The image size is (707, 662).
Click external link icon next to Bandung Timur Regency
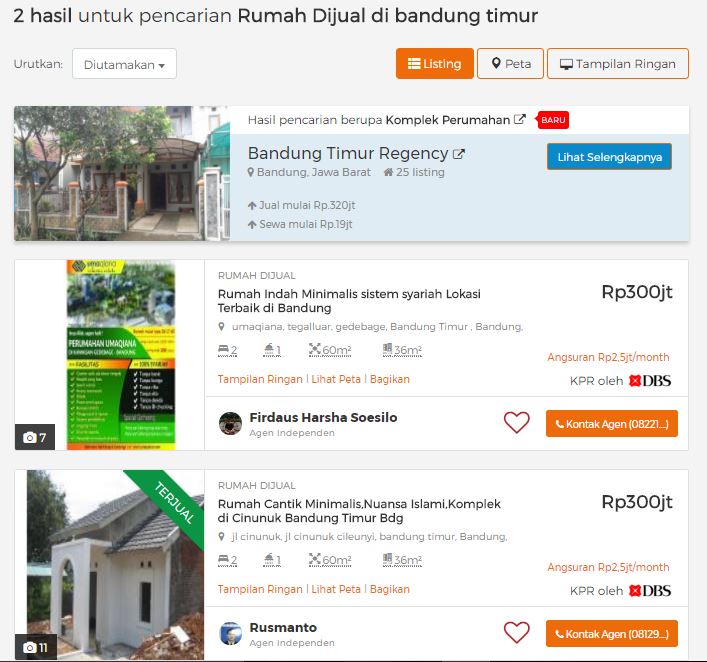pyautogui.click(x=459, y=154)
